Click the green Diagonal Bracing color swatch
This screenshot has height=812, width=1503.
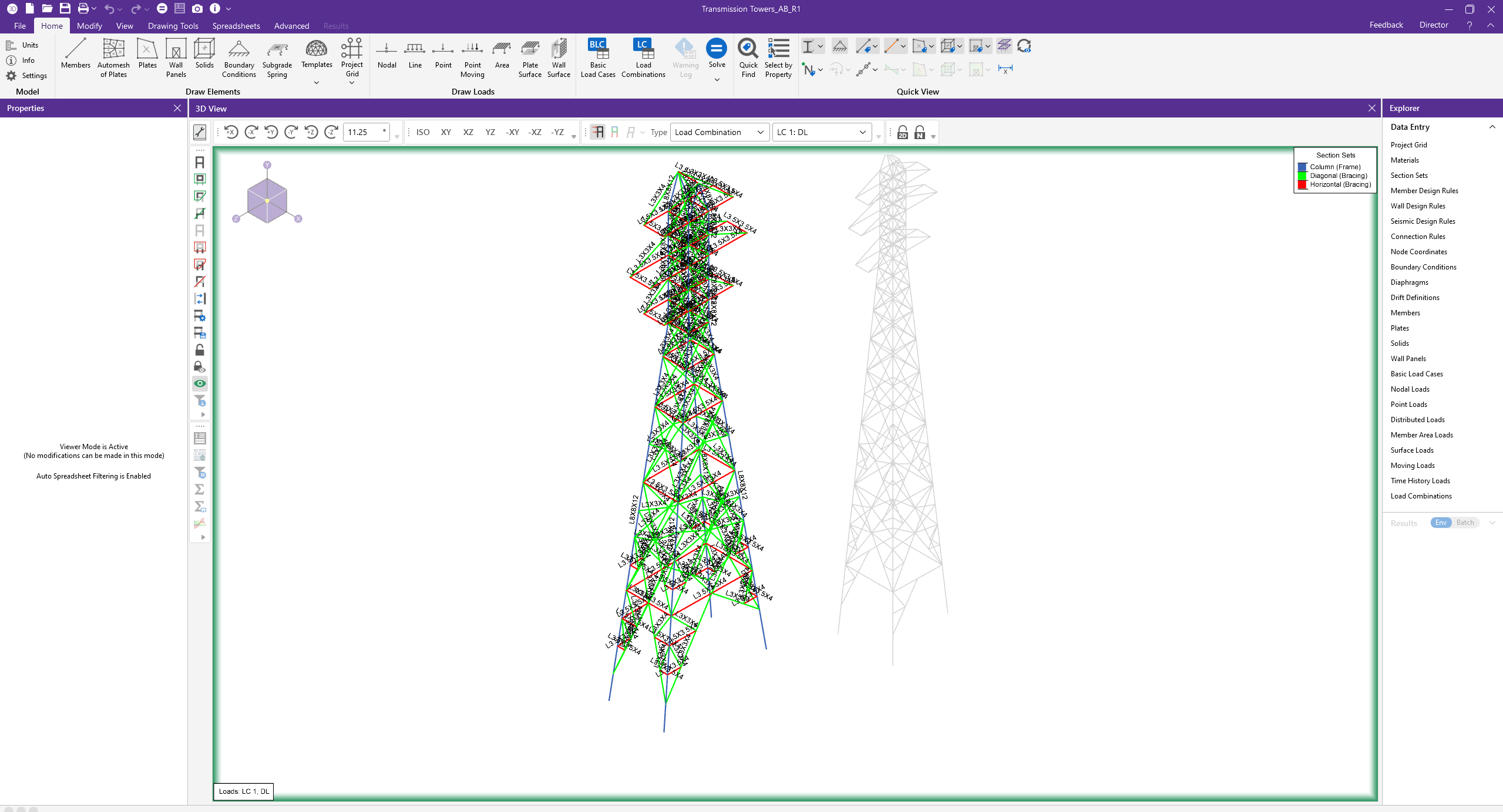point(1302,175)
